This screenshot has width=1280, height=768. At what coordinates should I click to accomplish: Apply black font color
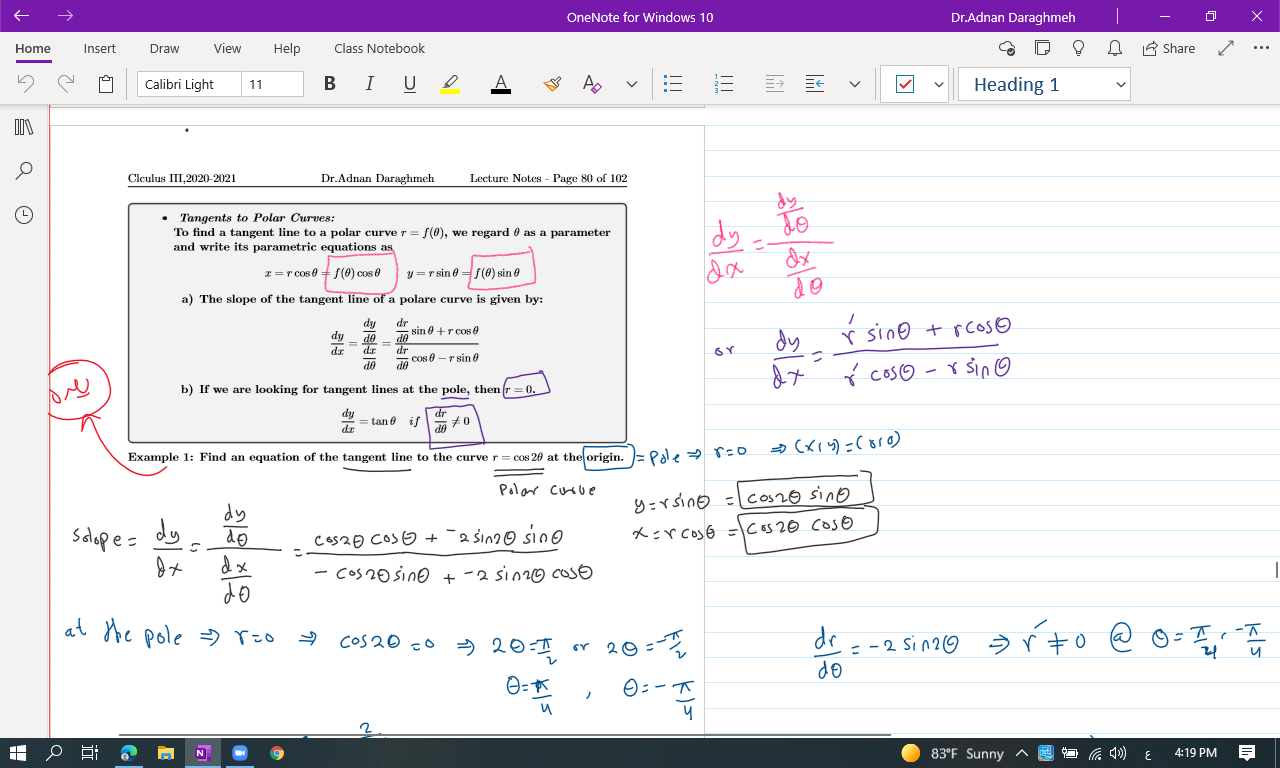(x=501, y=84)
